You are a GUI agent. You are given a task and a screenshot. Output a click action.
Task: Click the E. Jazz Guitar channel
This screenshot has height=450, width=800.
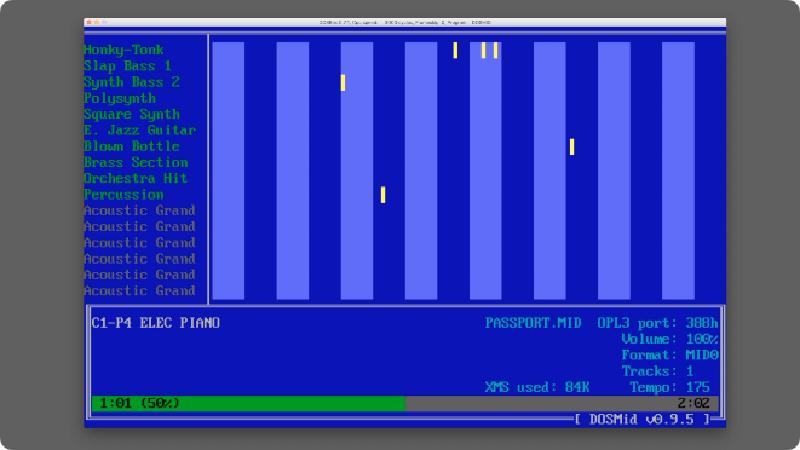point(139,130)
